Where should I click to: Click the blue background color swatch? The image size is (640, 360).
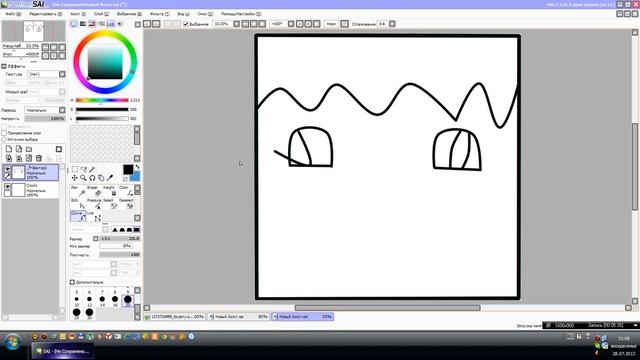(135, 176)
